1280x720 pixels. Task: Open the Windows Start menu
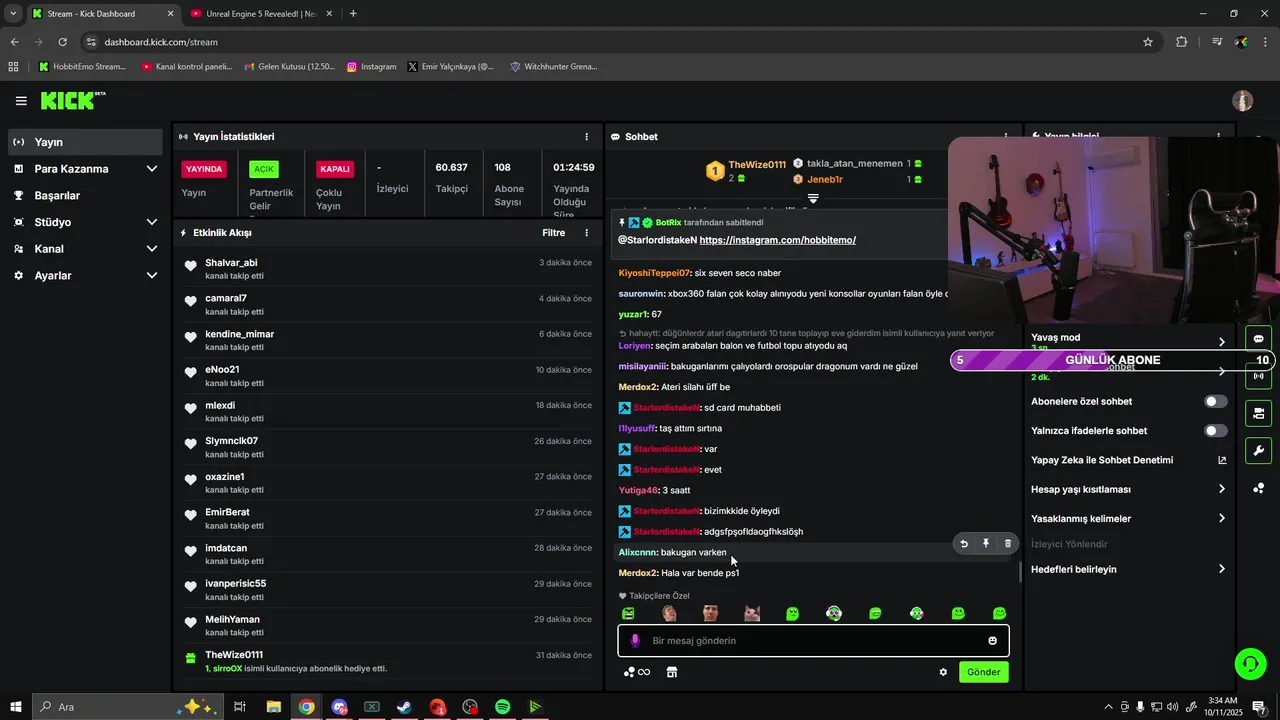tap(15, 707)
